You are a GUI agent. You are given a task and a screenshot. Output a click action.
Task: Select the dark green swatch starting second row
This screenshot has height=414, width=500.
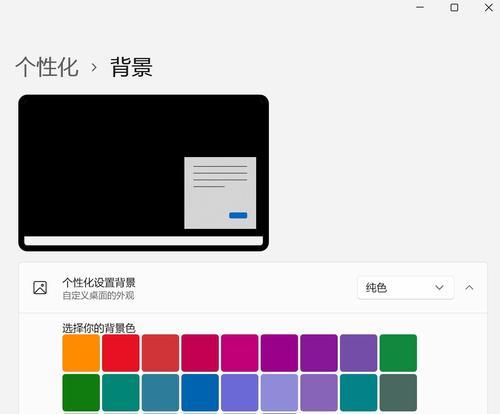pos(81,393)
